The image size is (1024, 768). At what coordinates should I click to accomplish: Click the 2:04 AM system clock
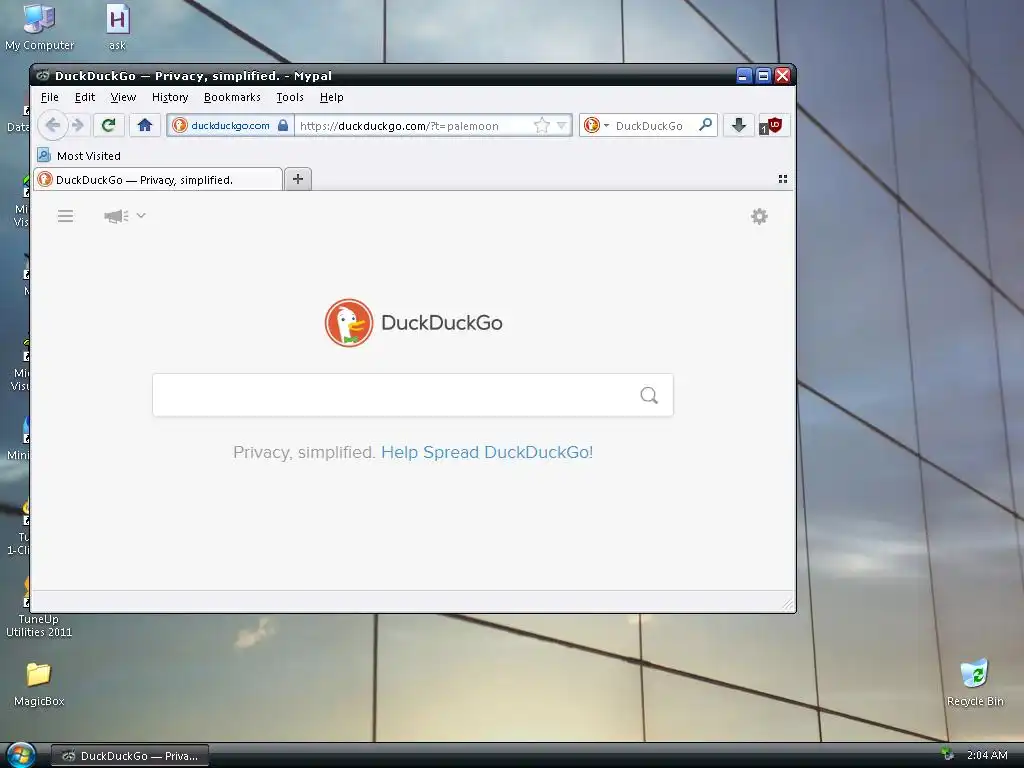coord(987,755)
